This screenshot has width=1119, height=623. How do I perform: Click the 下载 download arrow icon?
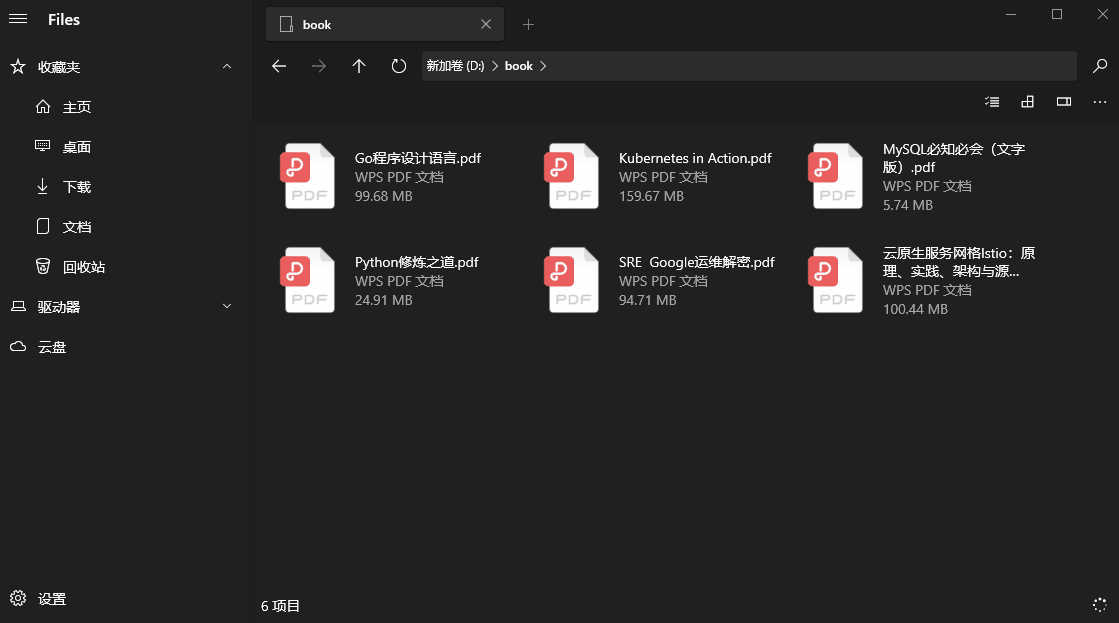point(43,186)
